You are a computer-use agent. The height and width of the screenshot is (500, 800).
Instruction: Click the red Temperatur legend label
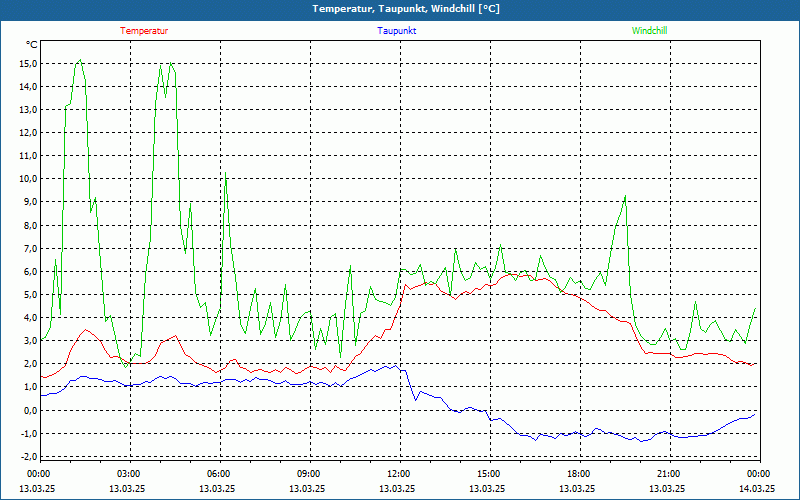tap(144, 31)
